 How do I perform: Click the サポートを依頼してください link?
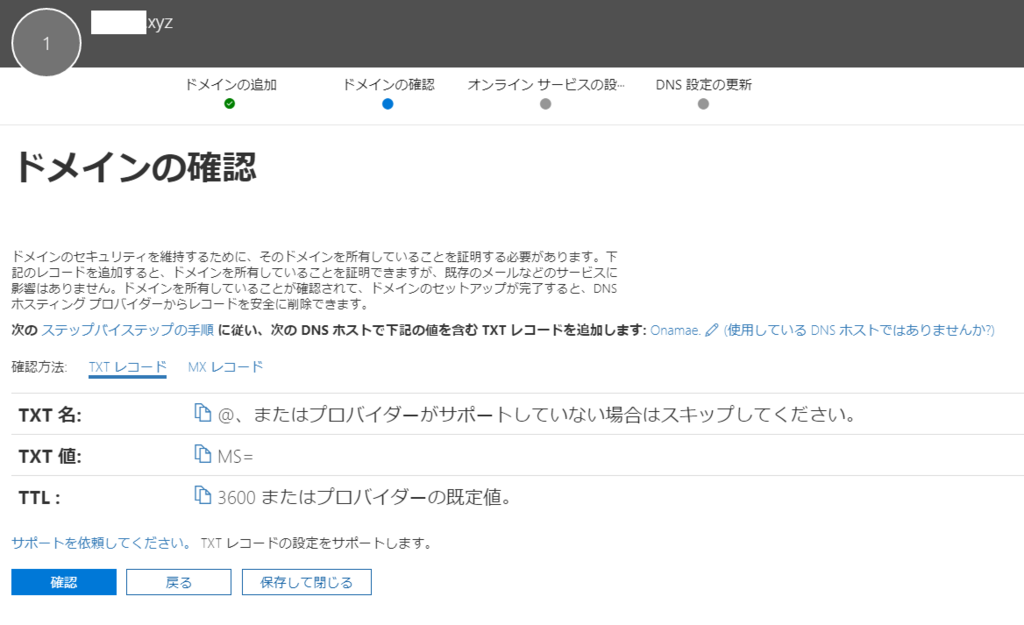[101, 543]
